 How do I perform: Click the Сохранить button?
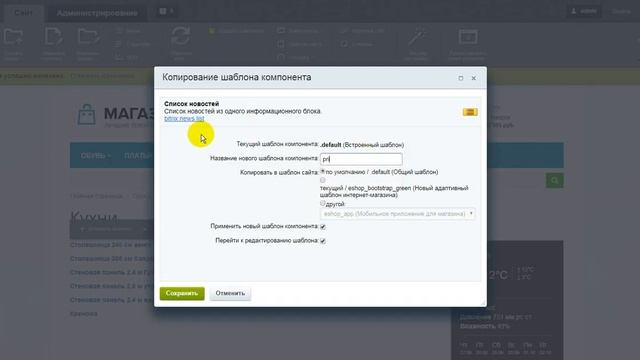point(182,293)
